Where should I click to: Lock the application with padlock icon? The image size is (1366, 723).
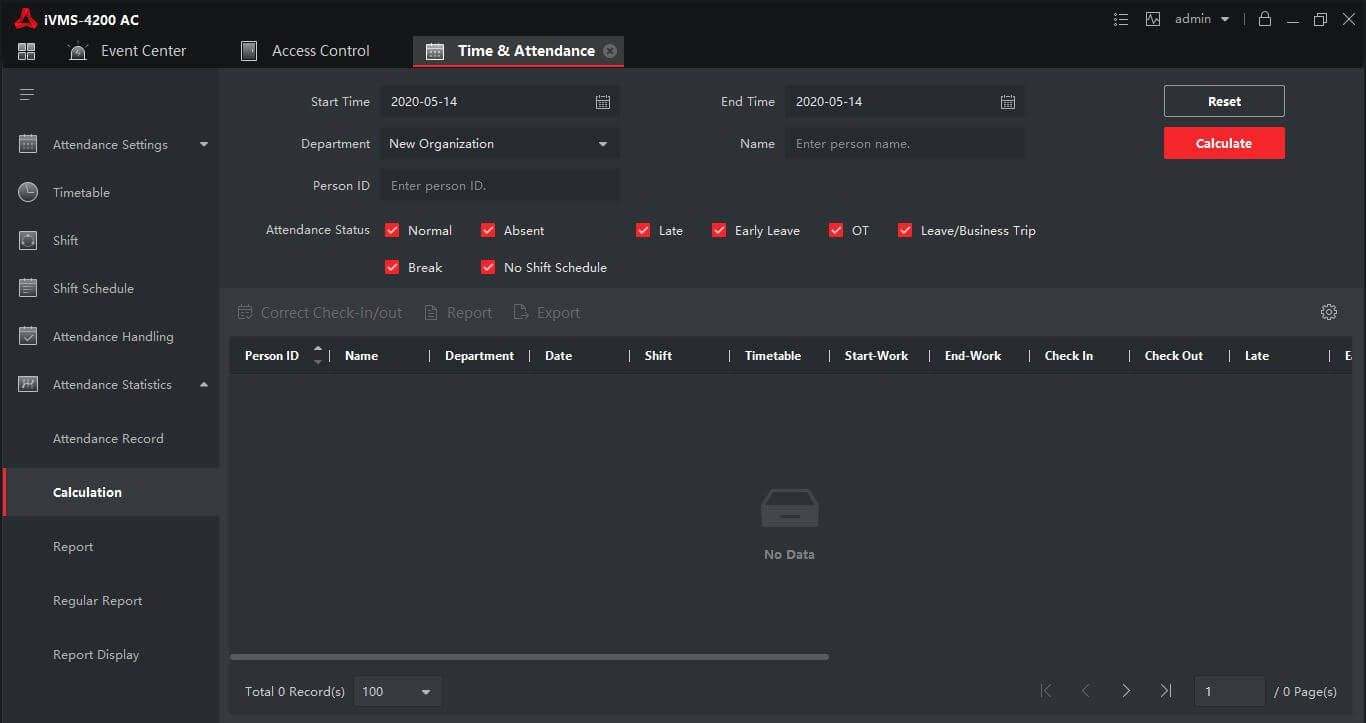(x=1265, y=19)
